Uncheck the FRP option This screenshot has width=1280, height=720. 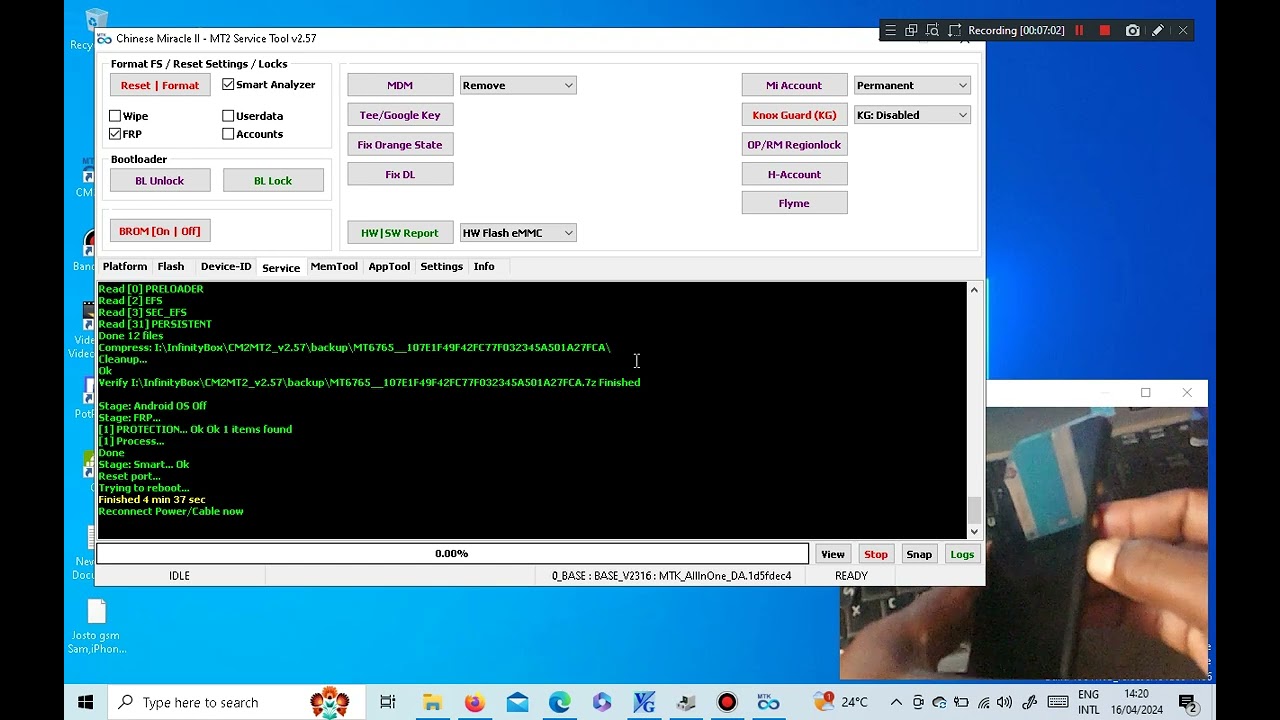click(116, 131)
